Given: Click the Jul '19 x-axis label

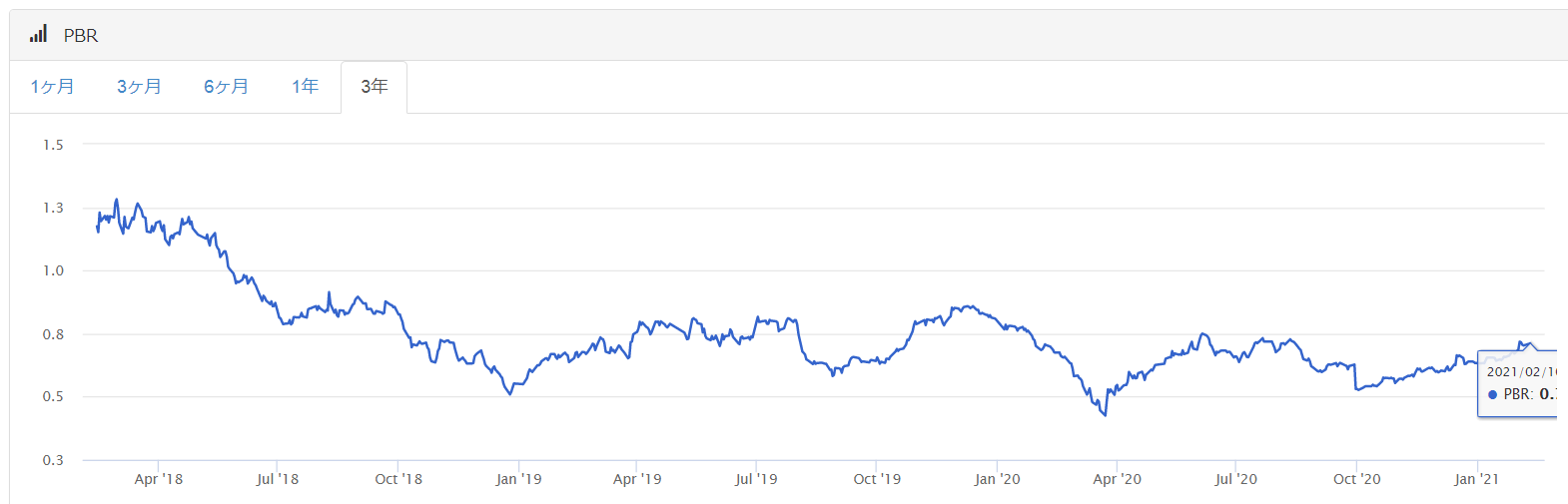Looking at the screenshot, I should point(756,479).
